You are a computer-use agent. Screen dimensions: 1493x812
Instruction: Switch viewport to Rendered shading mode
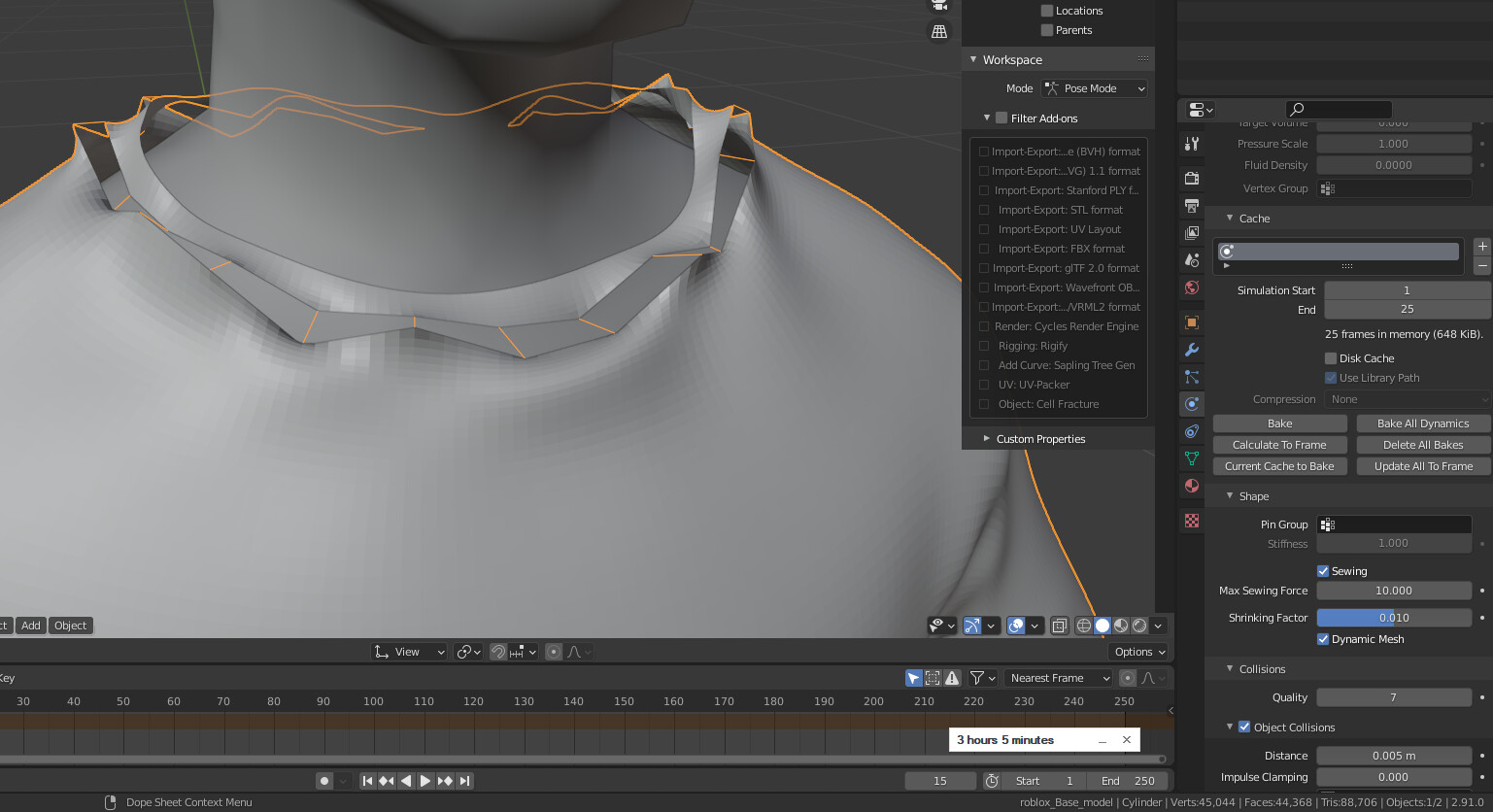pyautogui.click(x=1138, y=625)
